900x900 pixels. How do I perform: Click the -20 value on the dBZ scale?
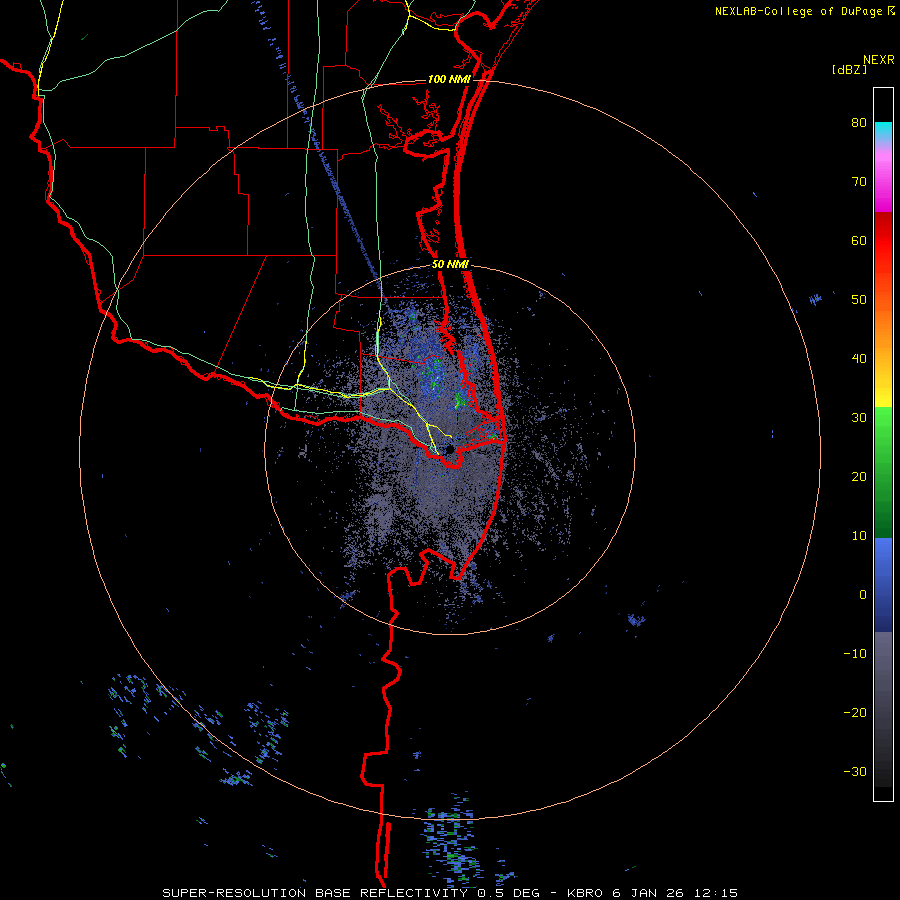click(x=855, y=712)
